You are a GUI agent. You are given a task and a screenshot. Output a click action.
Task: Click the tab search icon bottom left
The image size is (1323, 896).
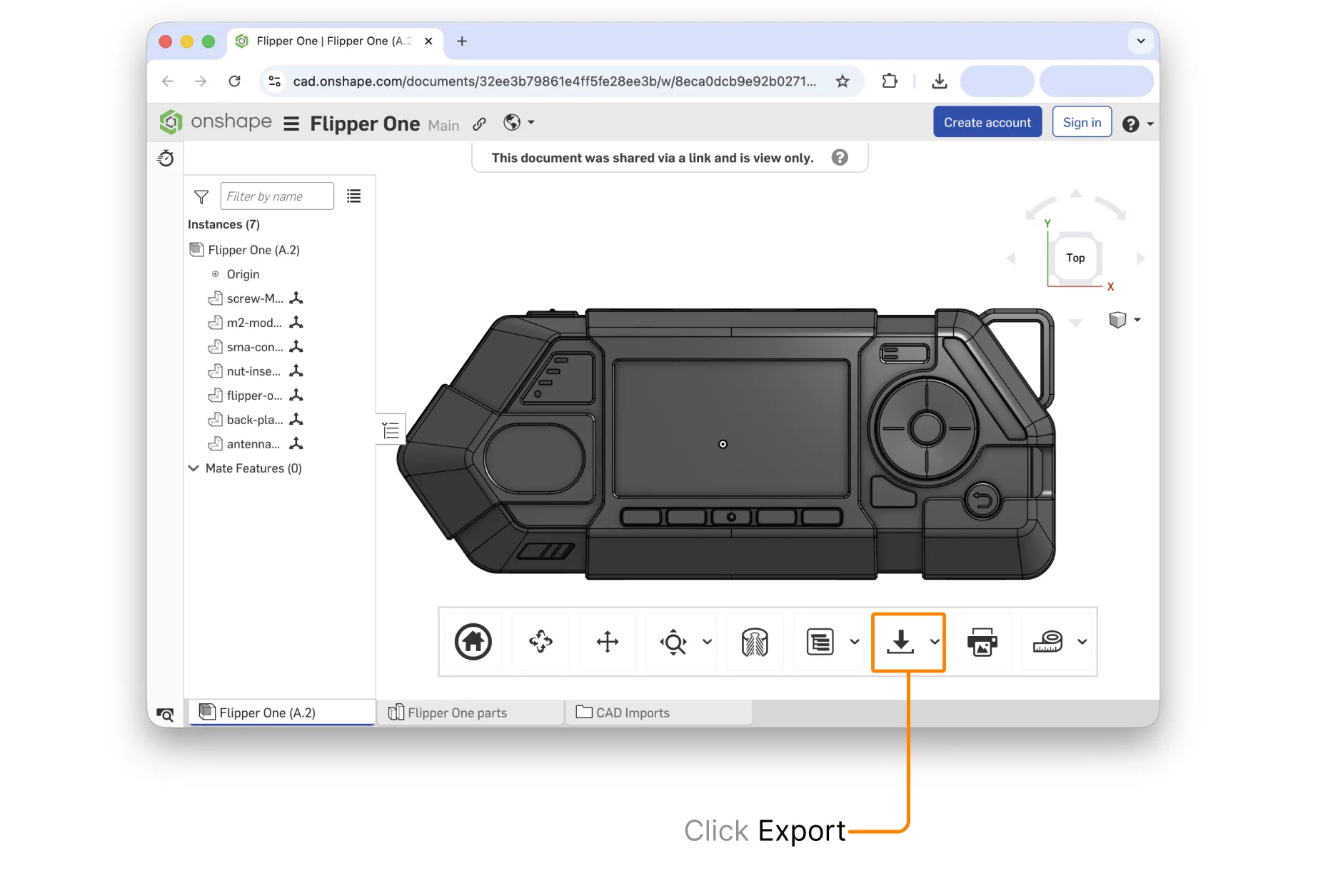click(x=165, y=714)
